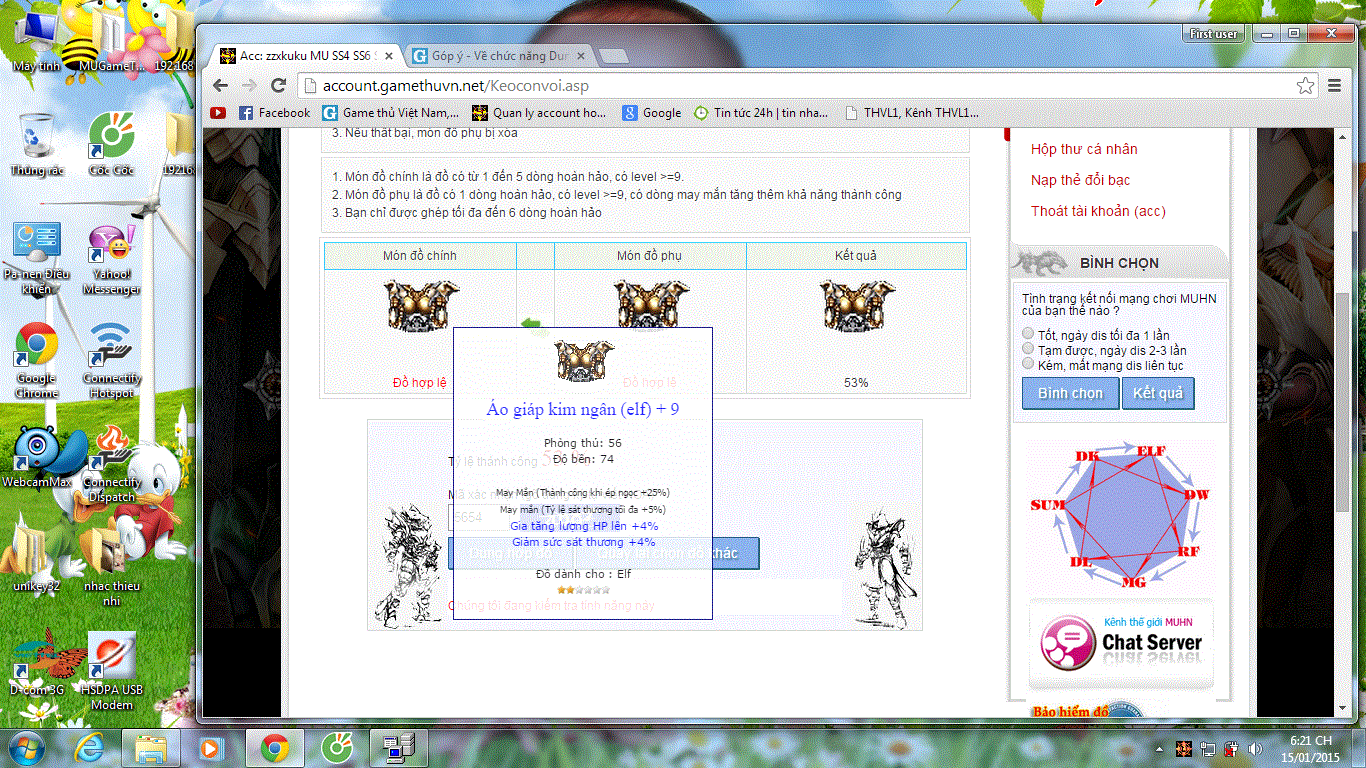Image resolution: width=1366 pixels, height=768 pixels.
Task: Open the Chat Server banner
Action: (1120, 643)
